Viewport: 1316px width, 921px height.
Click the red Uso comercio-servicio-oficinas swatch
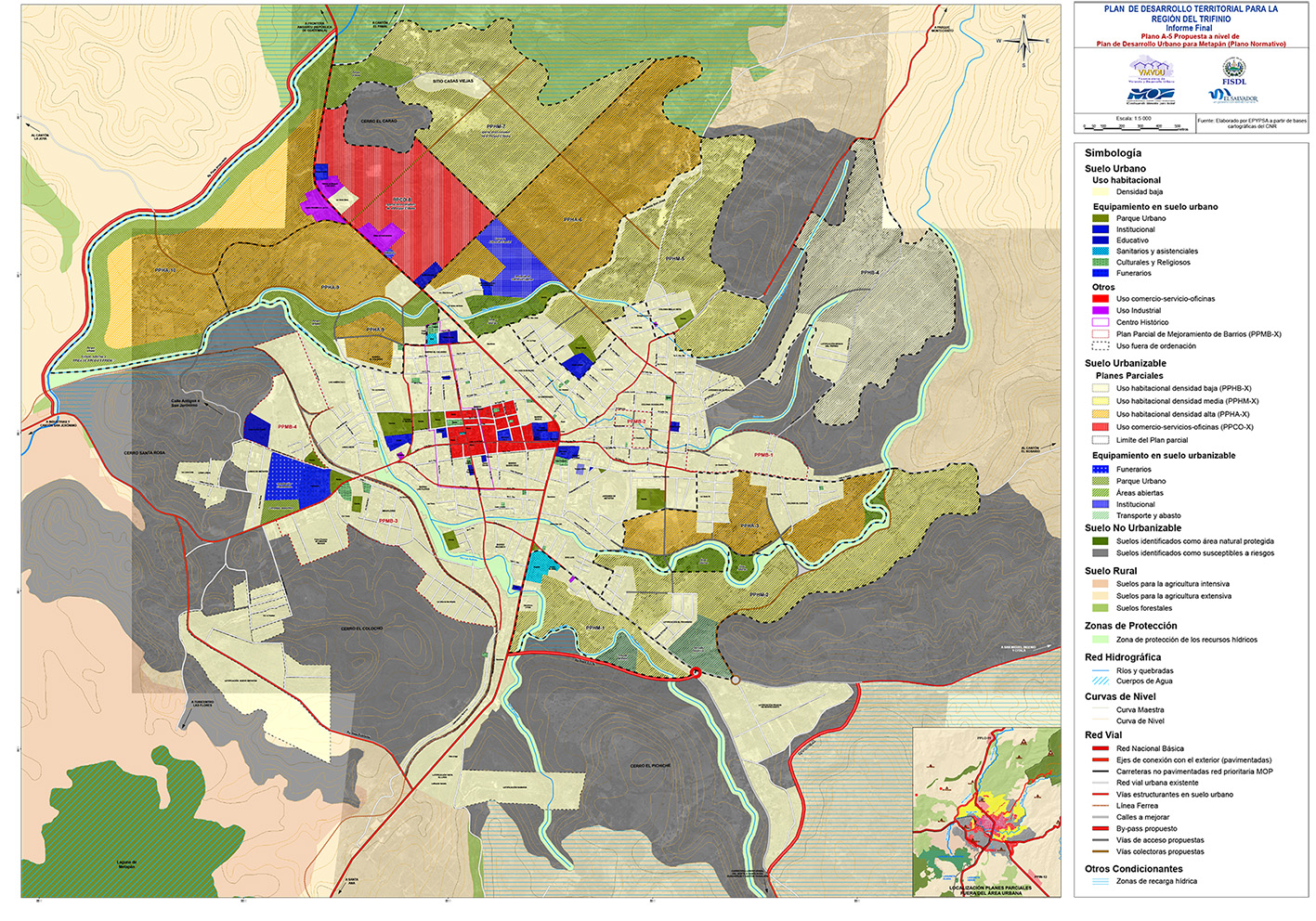(1101, 299)
